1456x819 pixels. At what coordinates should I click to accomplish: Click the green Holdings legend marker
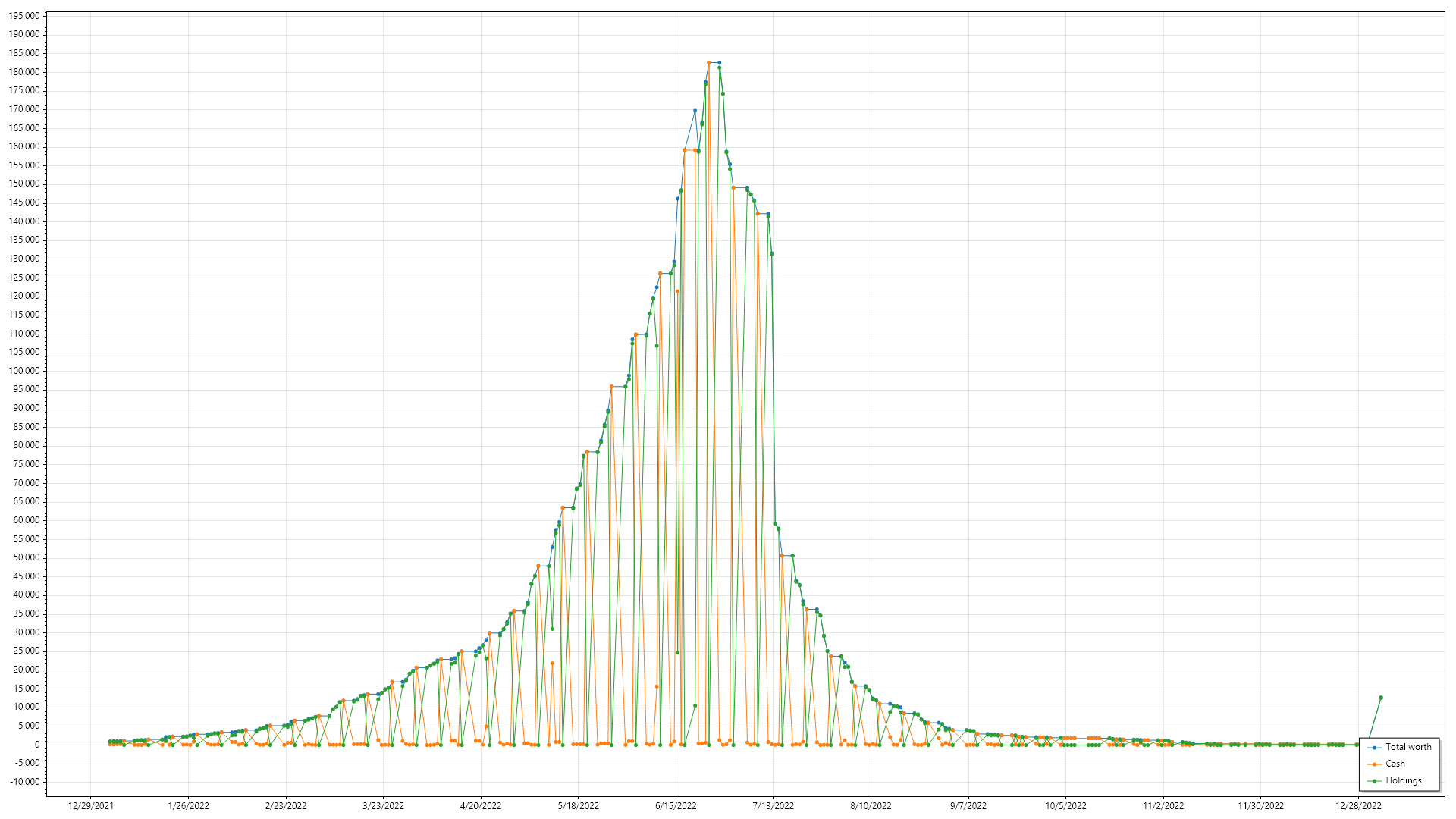pos(1374,781)
